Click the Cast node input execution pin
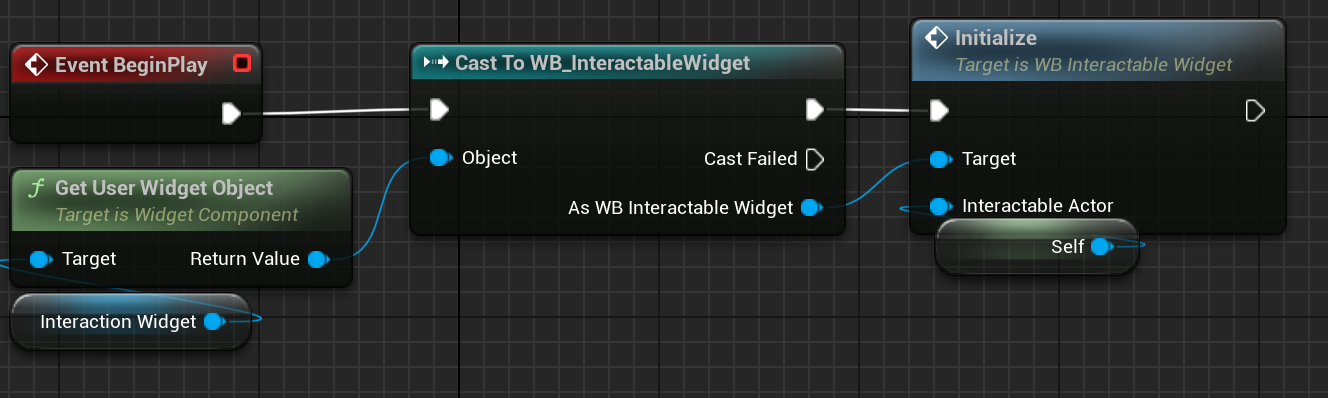1328x398 pixels. [x=439, y=109]
